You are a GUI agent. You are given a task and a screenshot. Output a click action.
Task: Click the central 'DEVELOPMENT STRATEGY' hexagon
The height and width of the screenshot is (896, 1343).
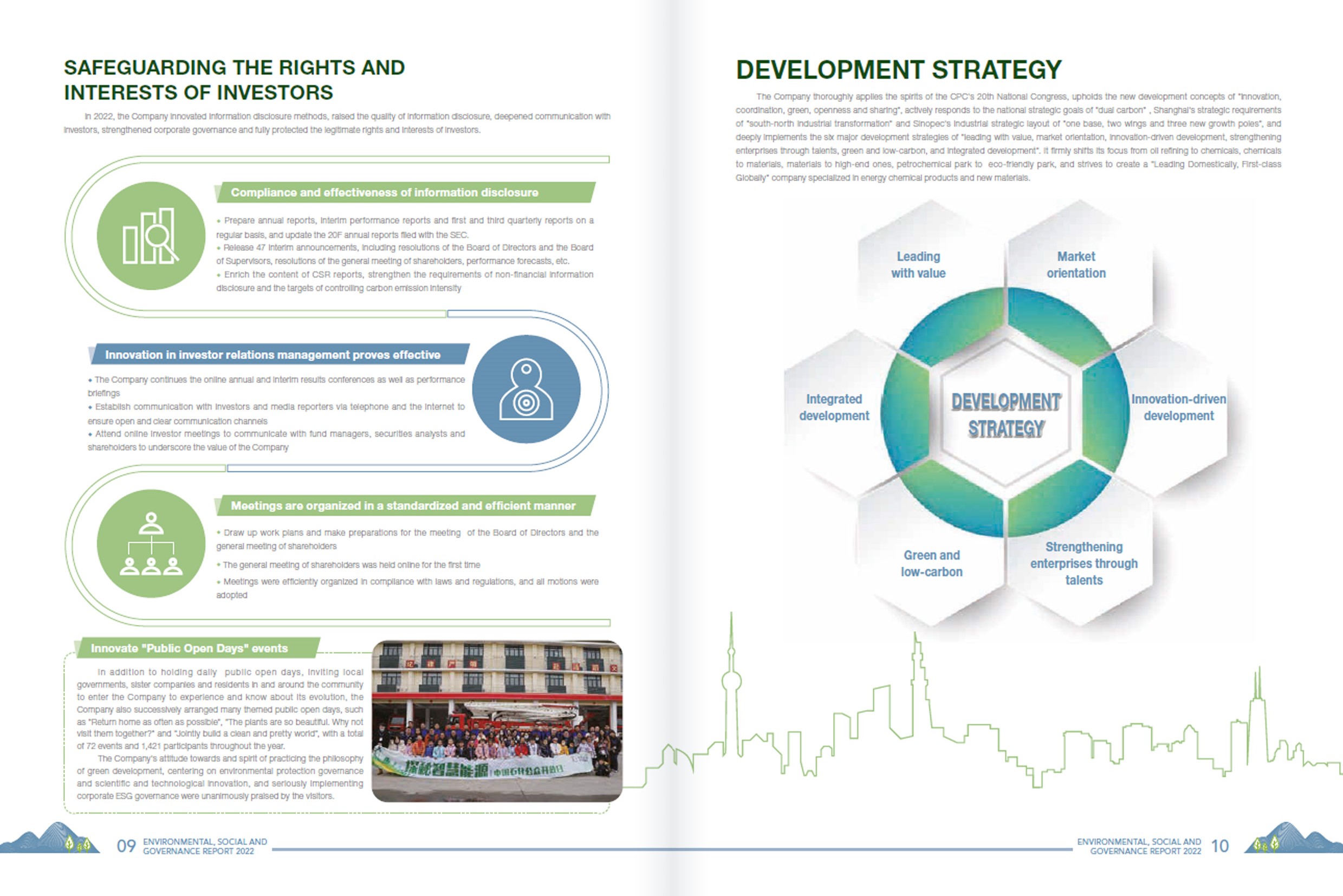pyautogui.click(x=1006, y=414)
